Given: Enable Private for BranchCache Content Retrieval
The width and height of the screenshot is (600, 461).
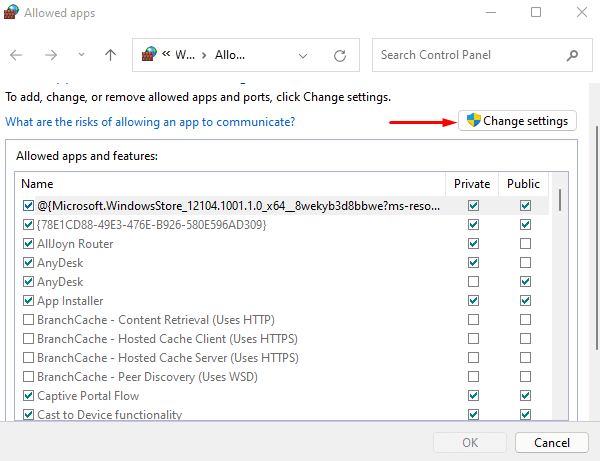Looking at the screenshot, I should pos(473,319).
